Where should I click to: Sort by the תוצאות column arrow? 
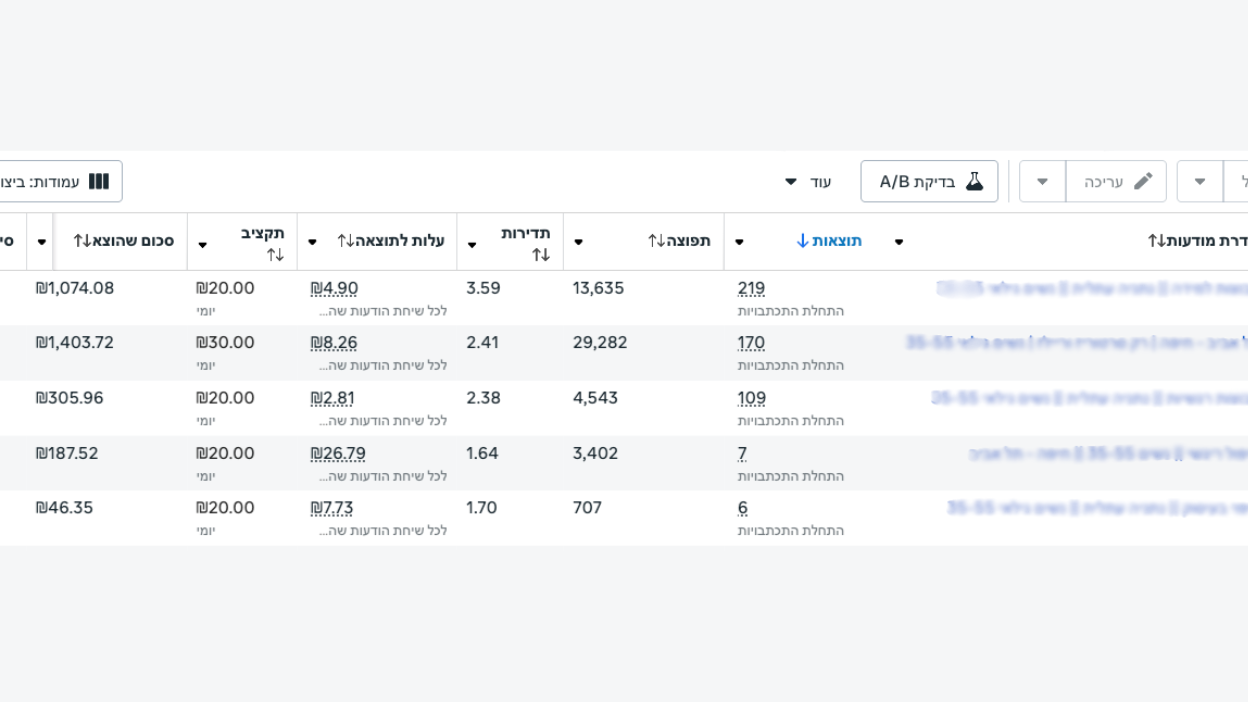pyautogui.click(x=803, y=241)
